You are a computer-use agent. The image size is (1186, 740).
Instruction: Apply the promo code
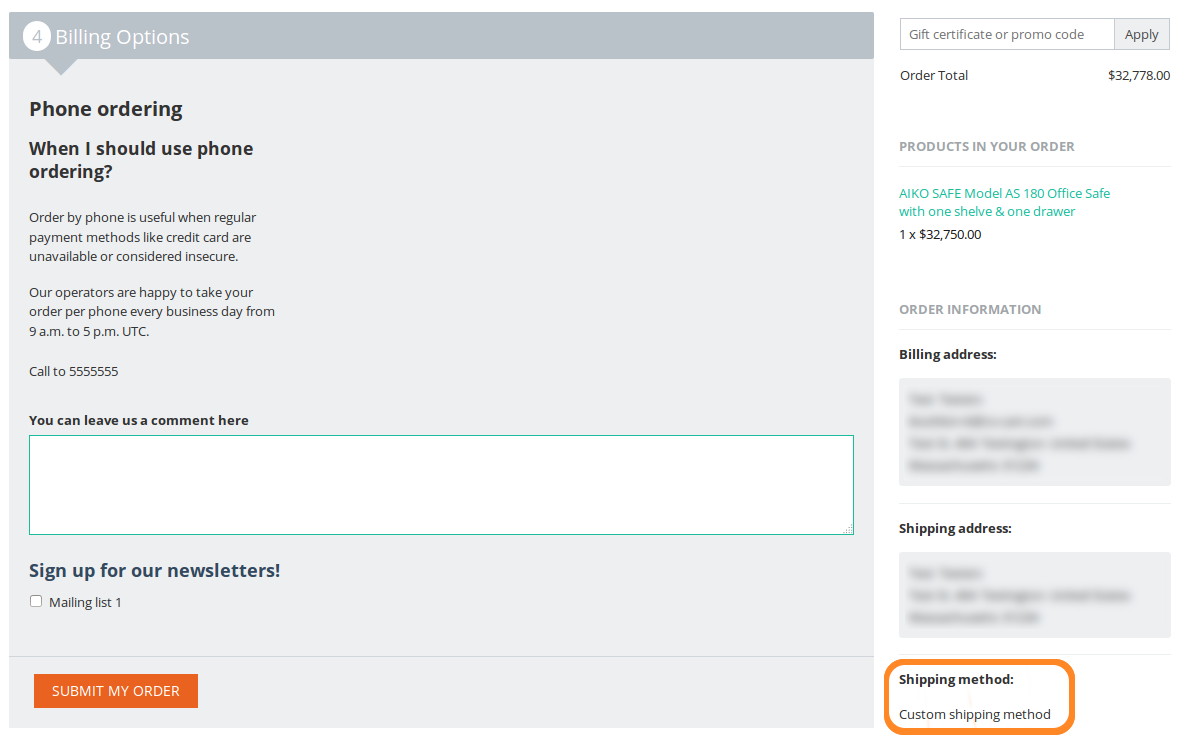point(1141,35)
